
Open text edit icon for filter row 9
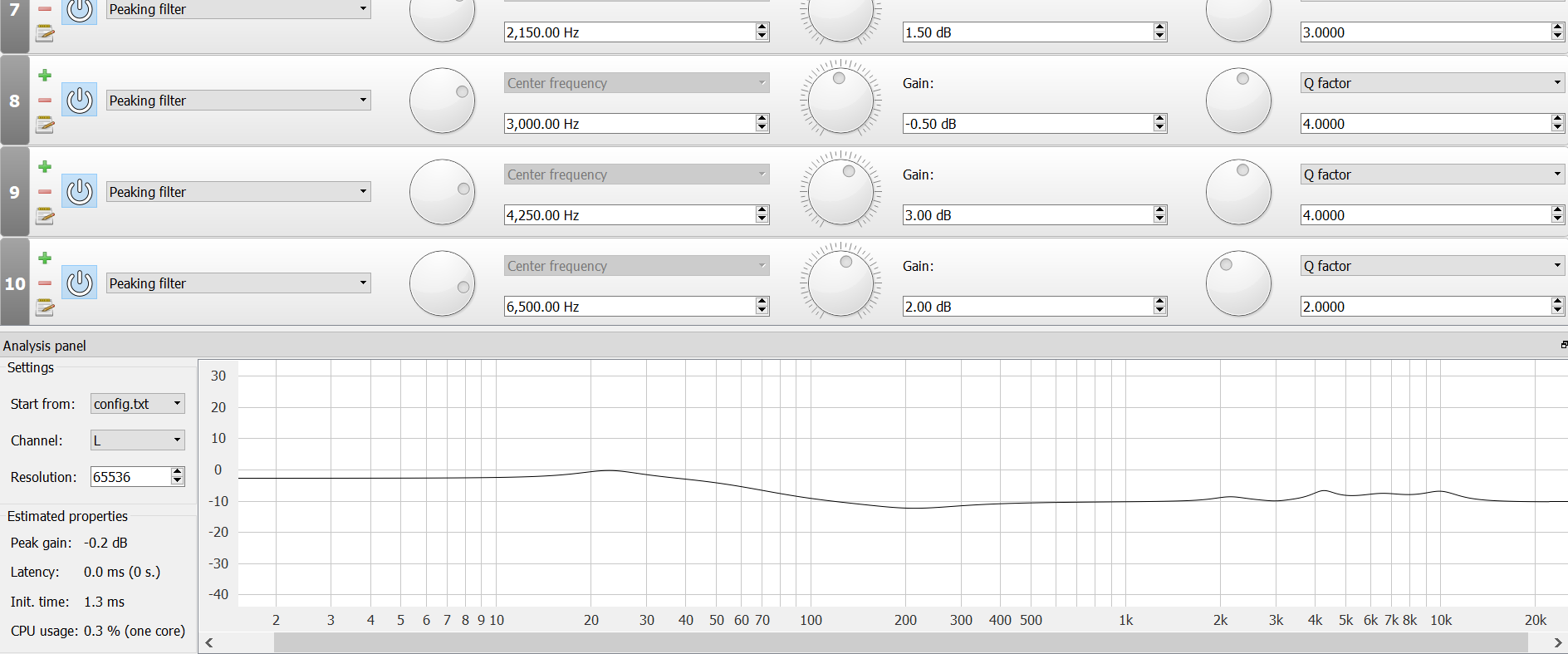[x=45, y=216]
